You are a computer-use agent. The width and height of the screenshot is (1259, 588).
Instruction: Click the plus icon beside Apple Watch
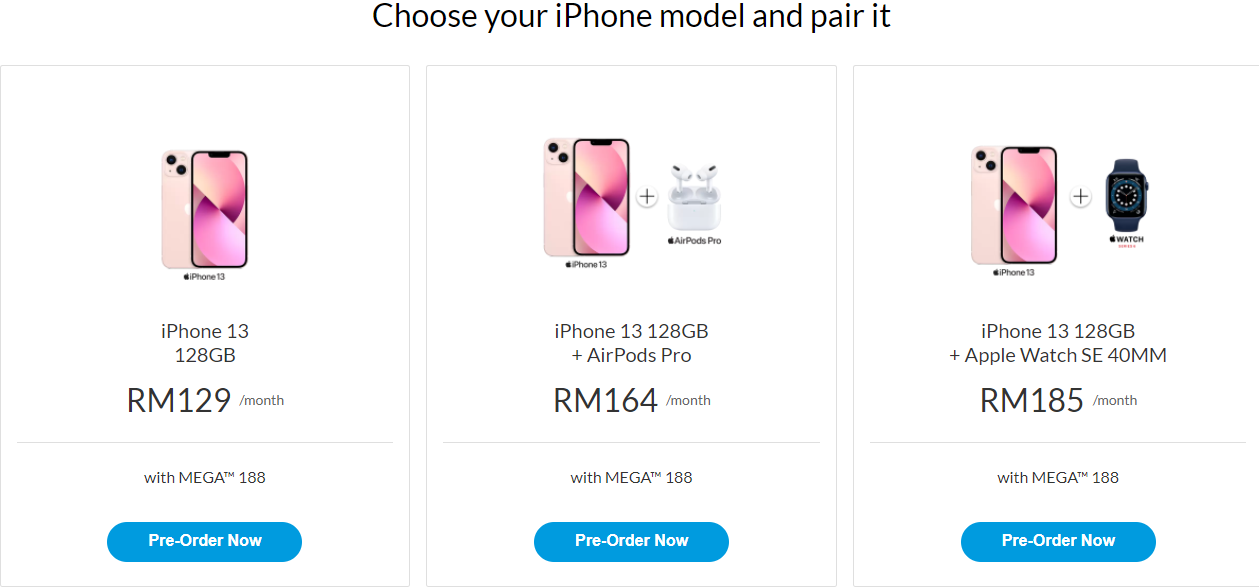pyautogui.click(x=1080, y=197)
